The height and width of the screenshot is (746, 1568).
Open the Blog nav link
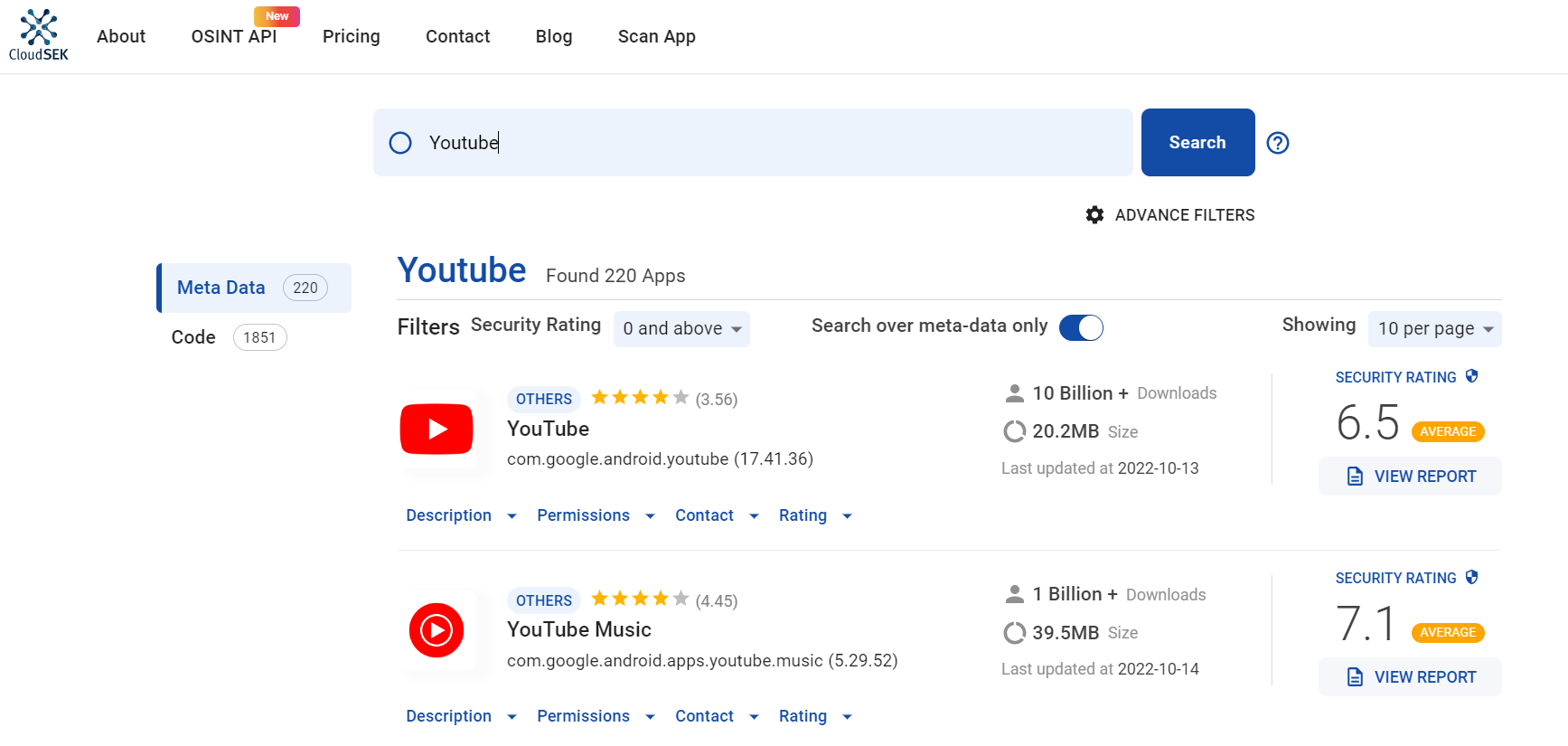554,36
